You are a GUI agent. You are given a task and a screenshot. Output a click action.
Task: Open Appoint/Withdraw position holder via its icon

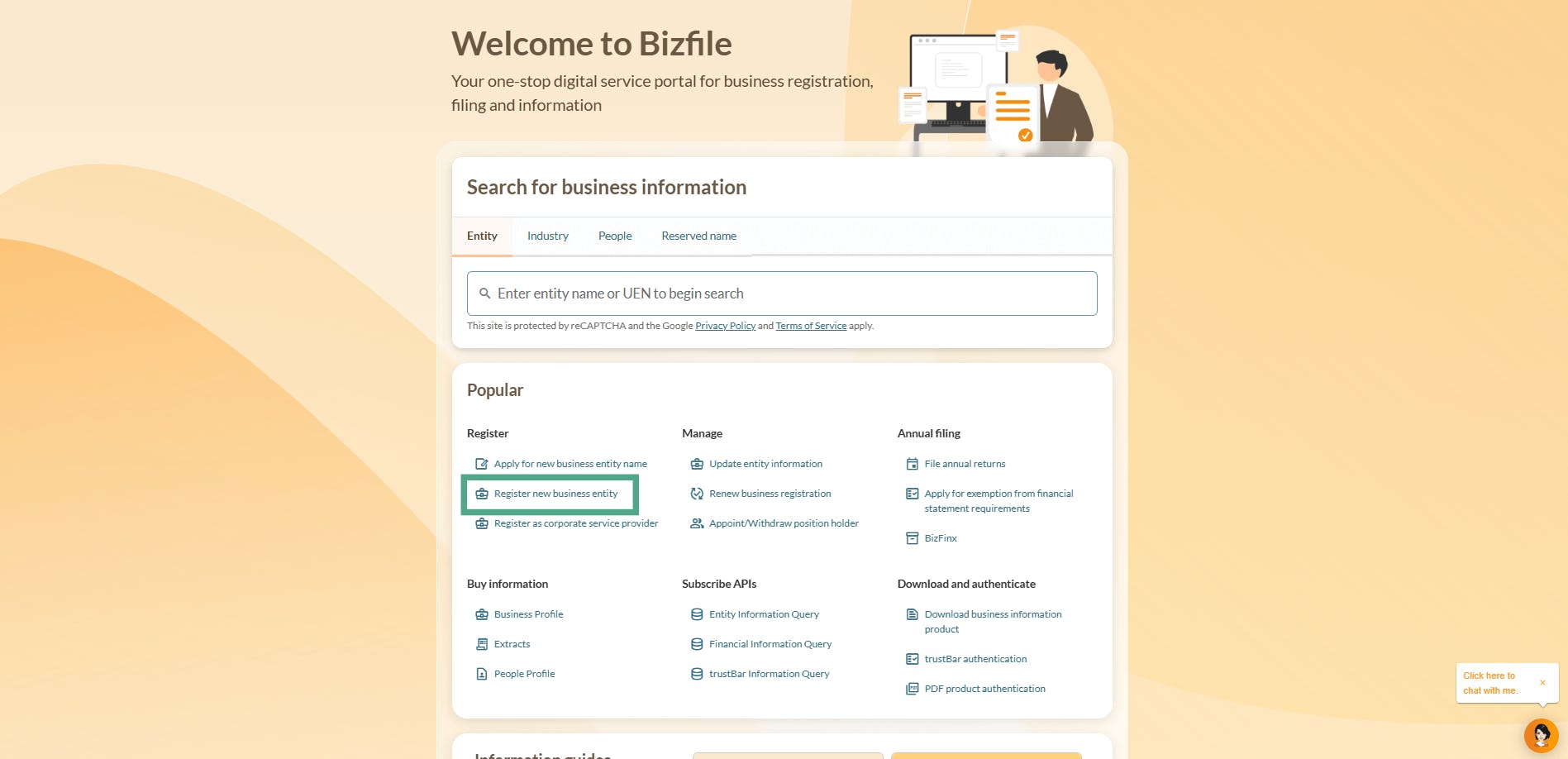pyautogui.click(x=697, y=523)
